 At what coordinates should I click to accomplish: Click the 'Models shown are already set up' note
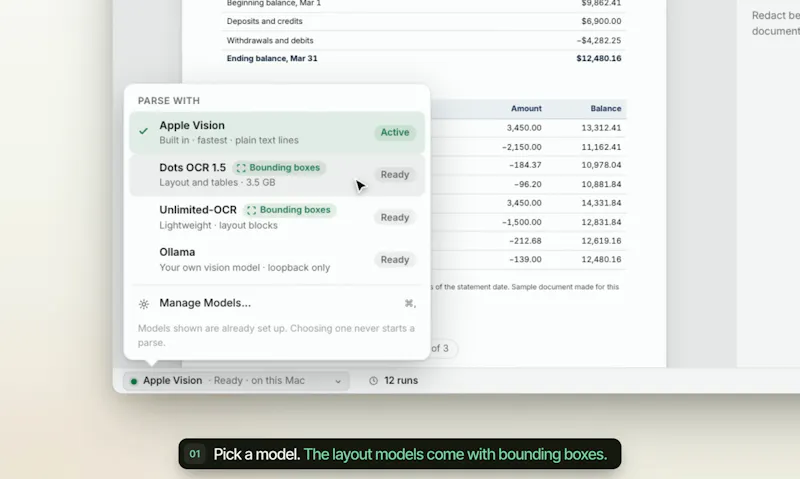[x=276, y=335]
